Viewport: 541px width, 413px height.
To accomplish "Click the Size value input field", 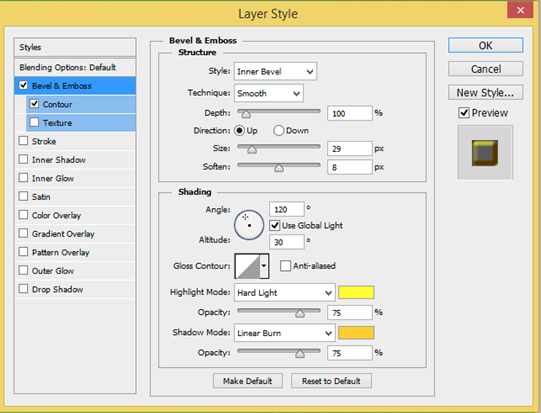I will click(350, 149).
